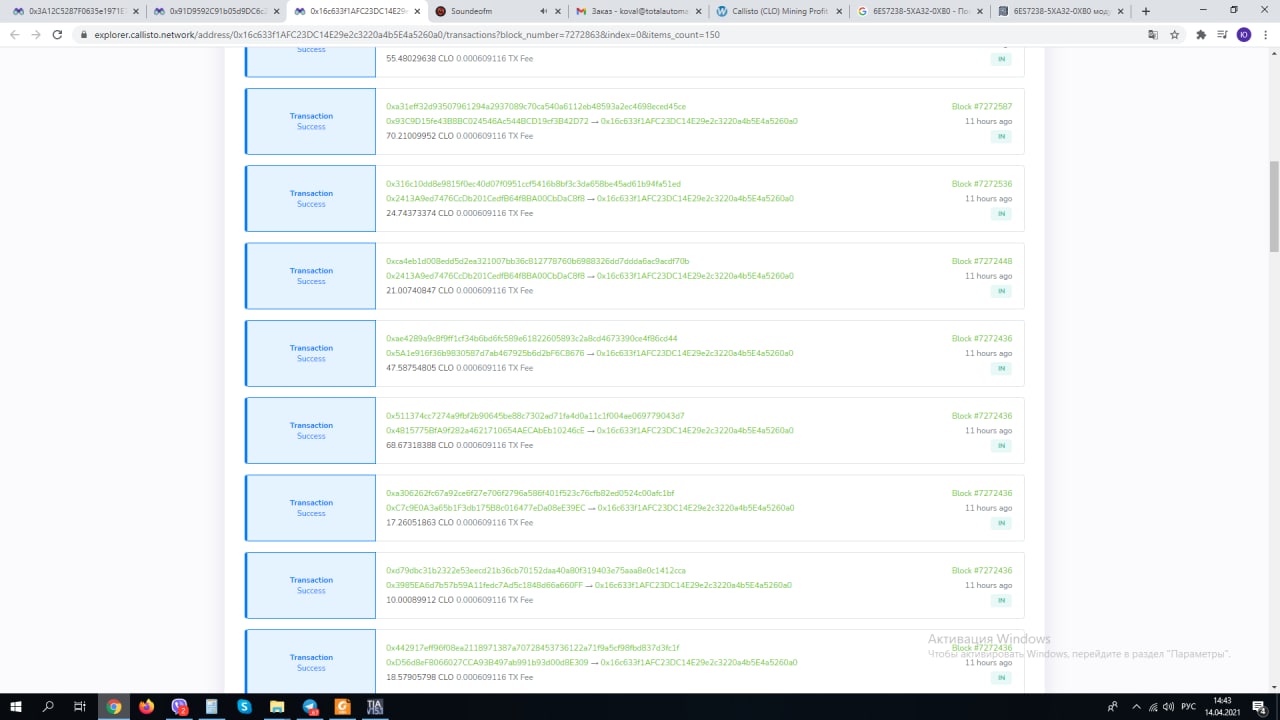
Task: Click the 17.26051863 CLO amount
Action: [x=419, y=522]
